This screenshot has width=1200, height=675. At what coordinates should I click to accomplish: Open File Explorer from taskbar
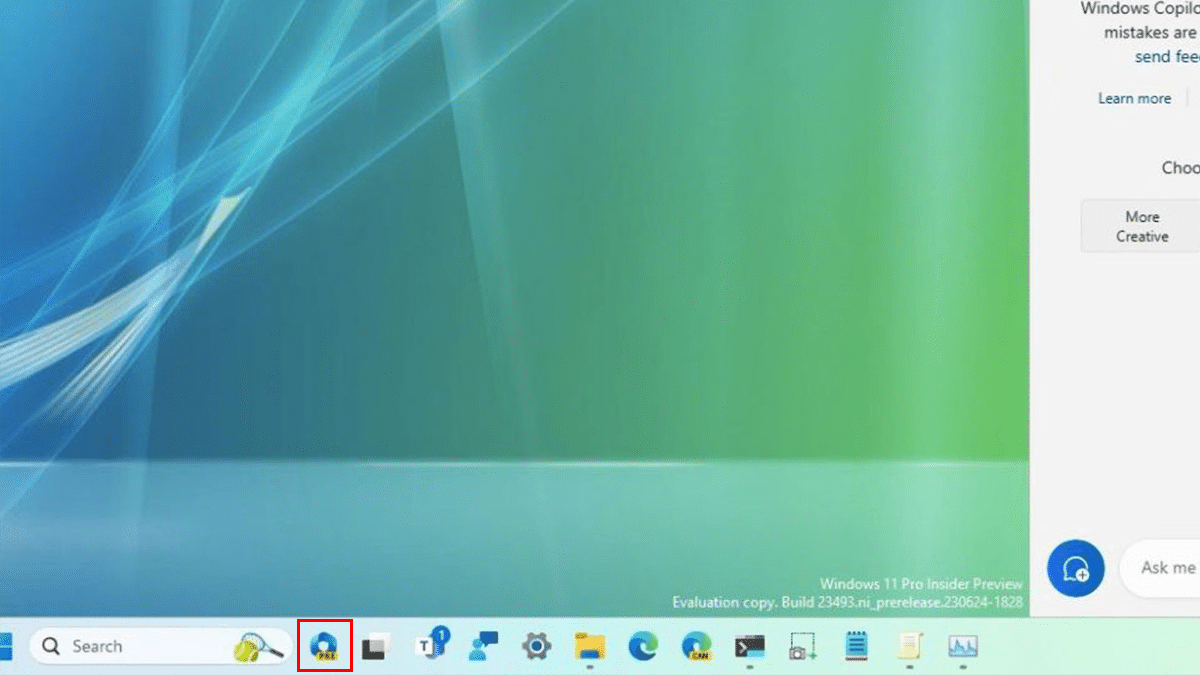pos(590,646)
